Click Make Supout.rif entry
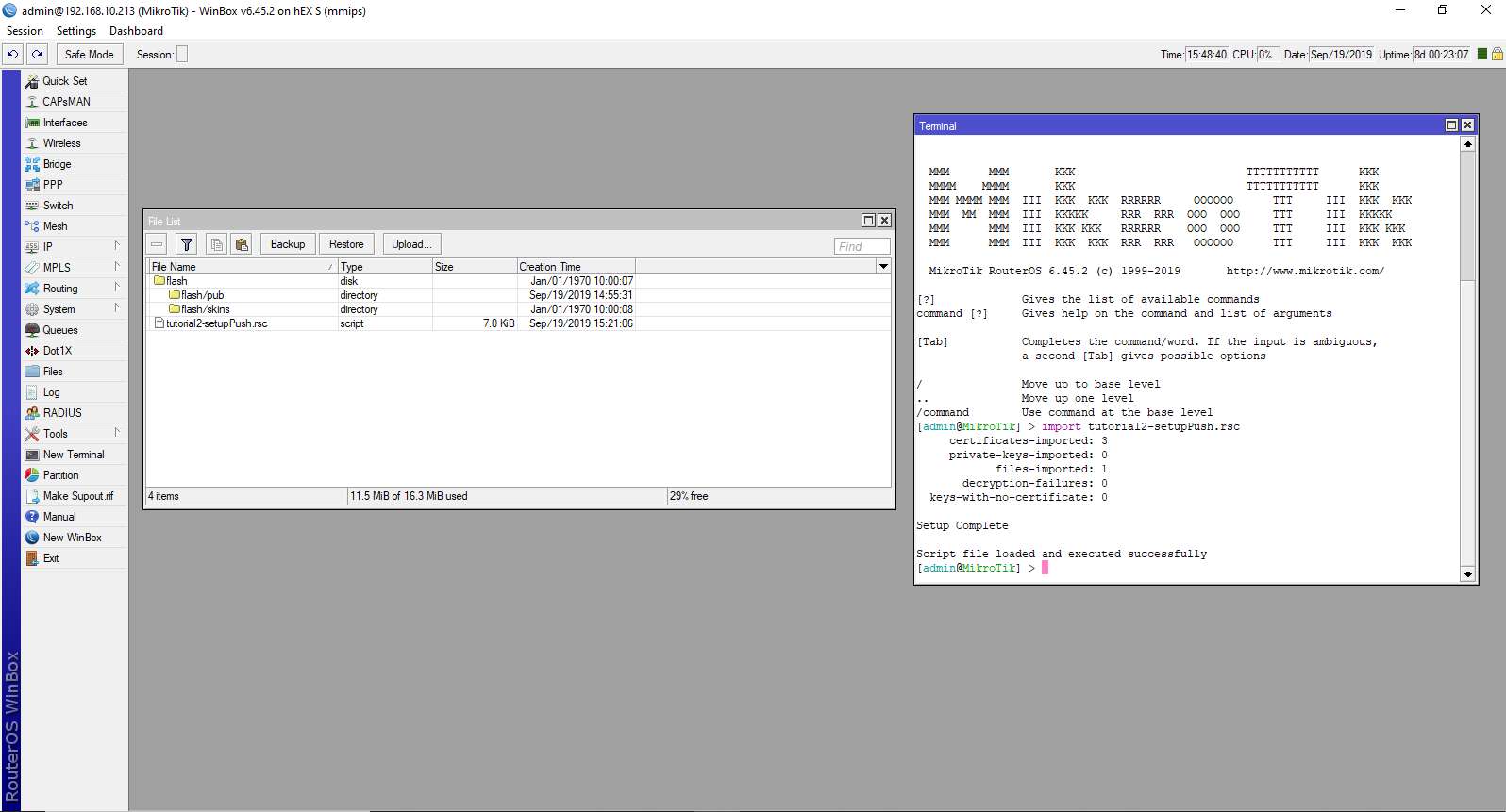The image size is (1506, 812). click(x=75, y=496)
